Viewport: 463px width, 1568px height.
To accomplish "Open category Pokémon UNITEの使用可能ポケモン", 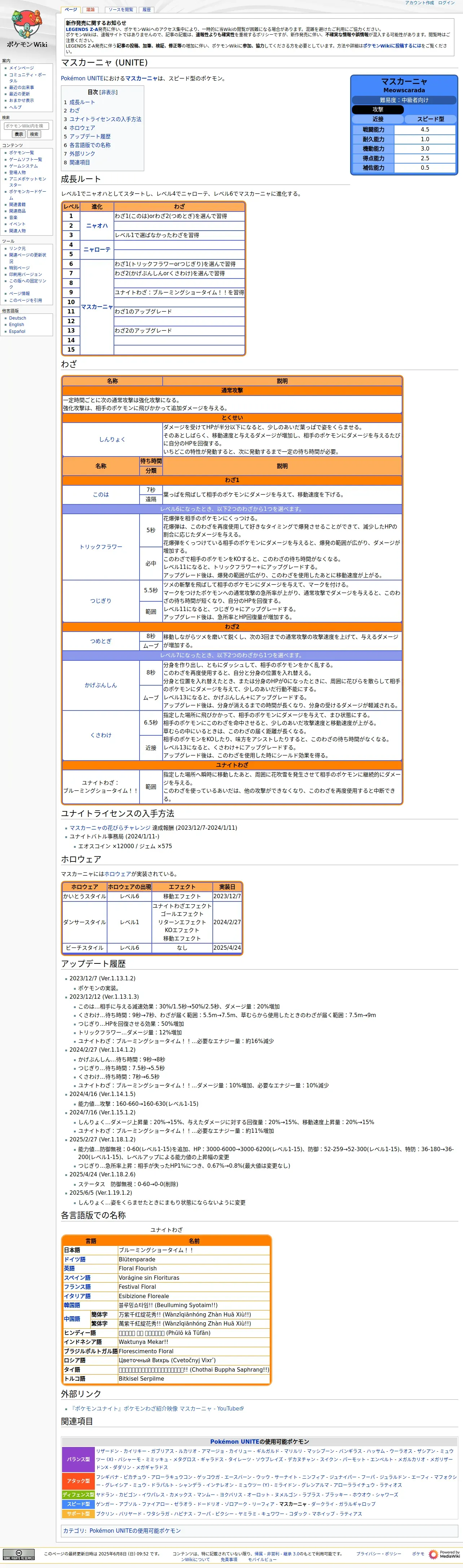I will tap(135, 1531).
